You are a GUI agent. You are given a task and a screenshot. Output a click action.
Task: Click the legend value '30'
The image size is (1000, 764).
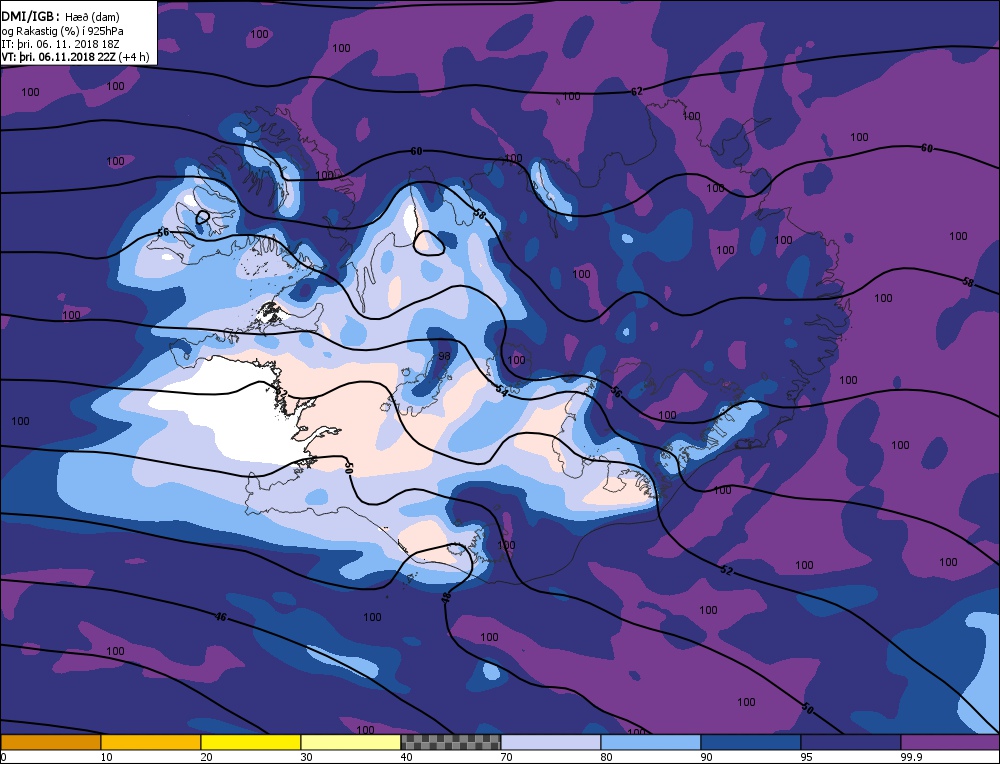coord(306,757)
